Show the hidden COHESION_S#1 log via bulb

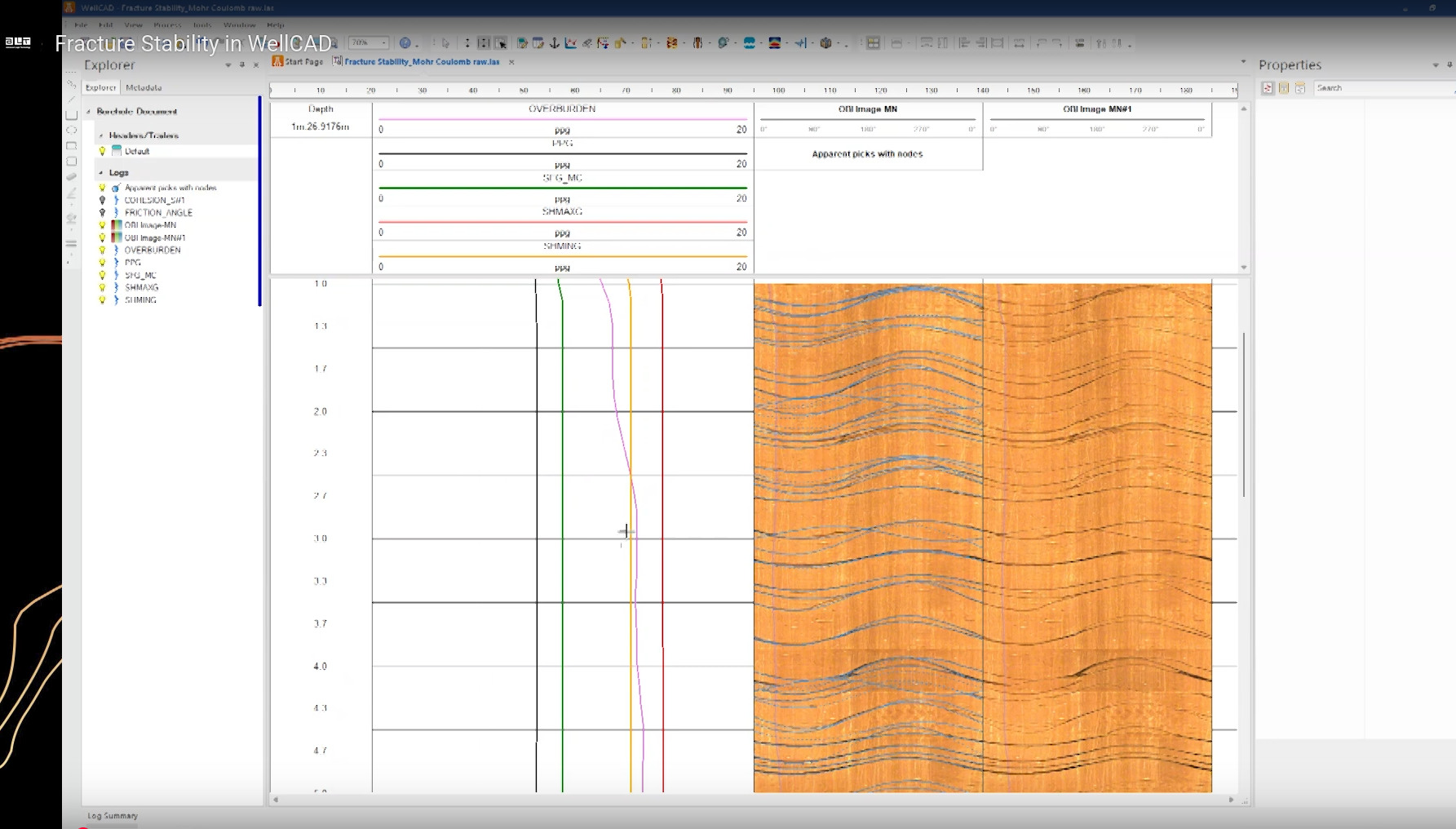[103, 200]
